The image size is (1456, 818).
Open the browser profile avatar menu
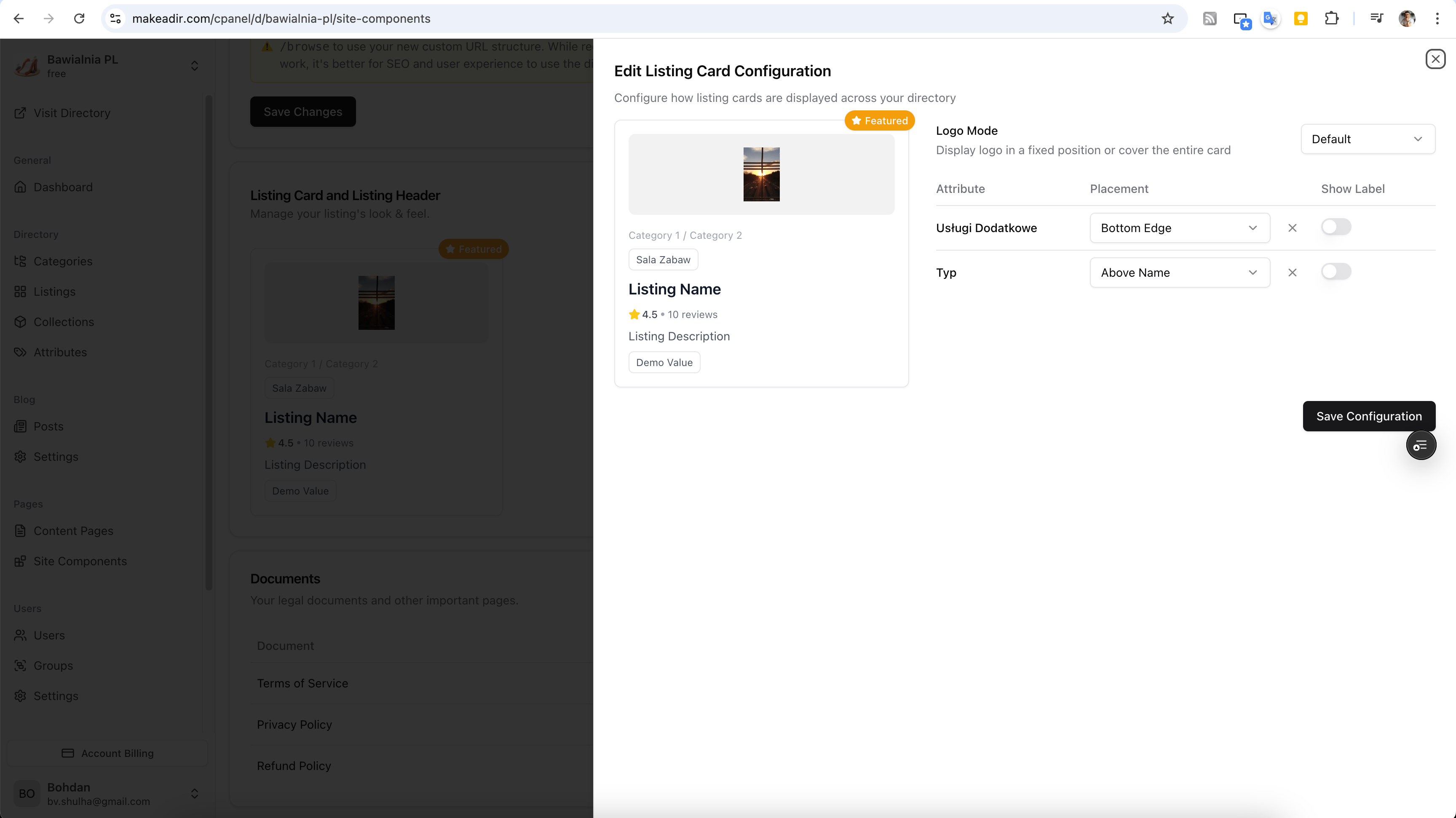1407,19
